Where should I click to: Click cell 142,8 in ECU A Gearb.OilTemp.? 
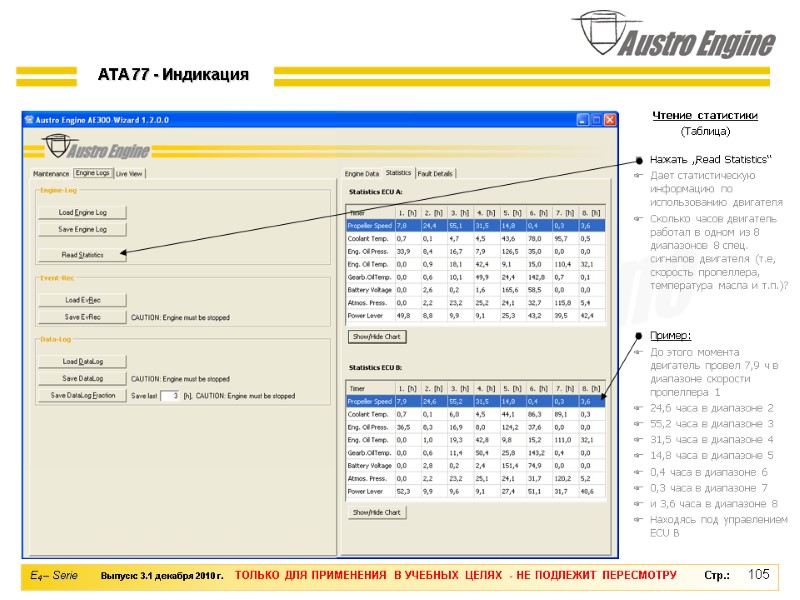pyautogui.click(x=539, y=277)
